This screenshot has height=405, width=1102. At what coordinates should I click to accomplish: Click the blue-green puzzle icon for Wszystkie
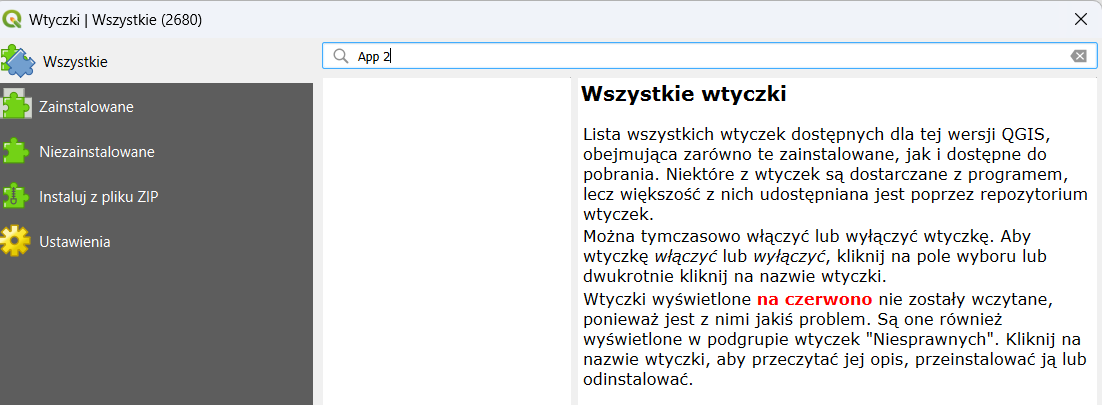click(x=18, y=60)
